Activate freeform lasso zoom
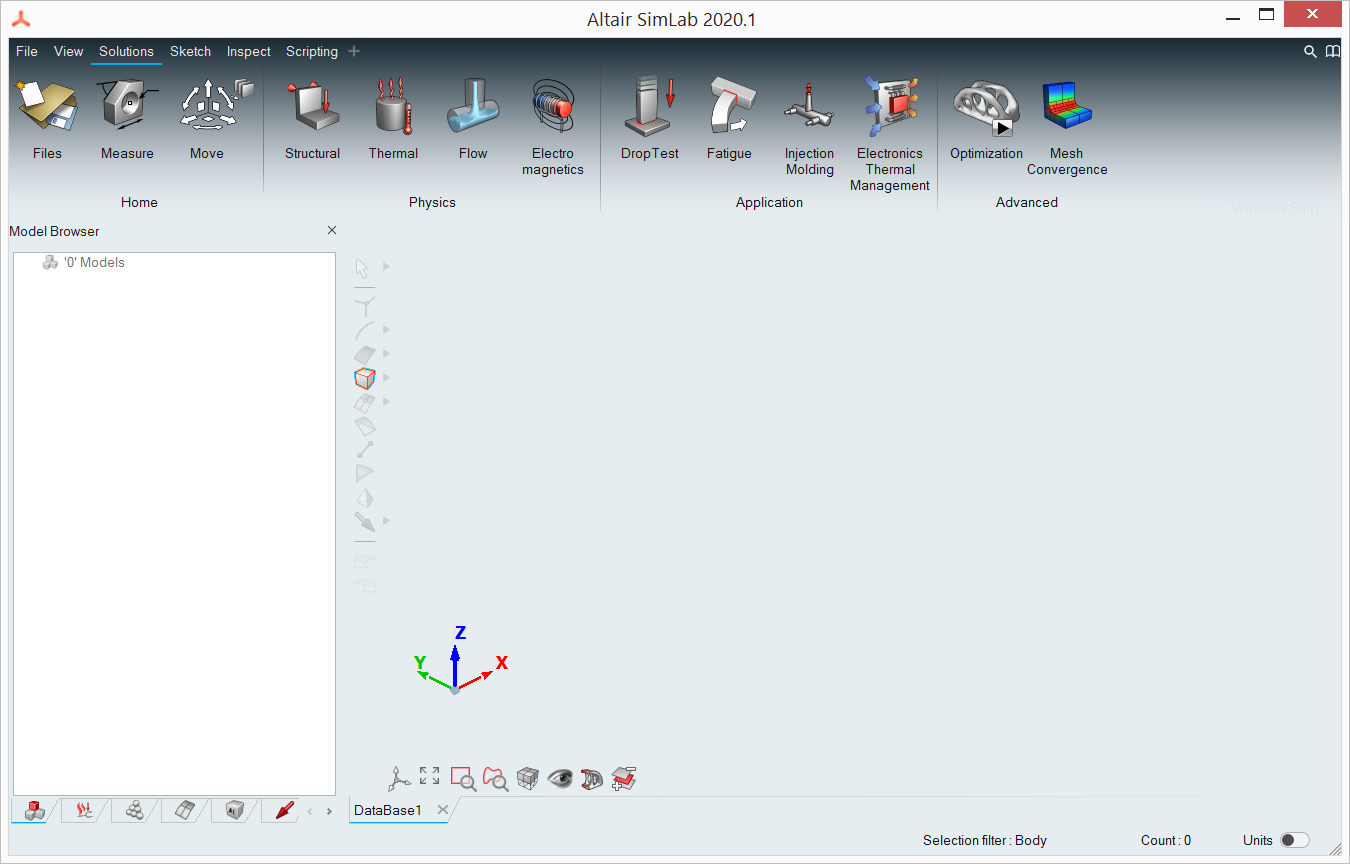The height and width of the screenshot is (864, 1350). click(495, 778)
